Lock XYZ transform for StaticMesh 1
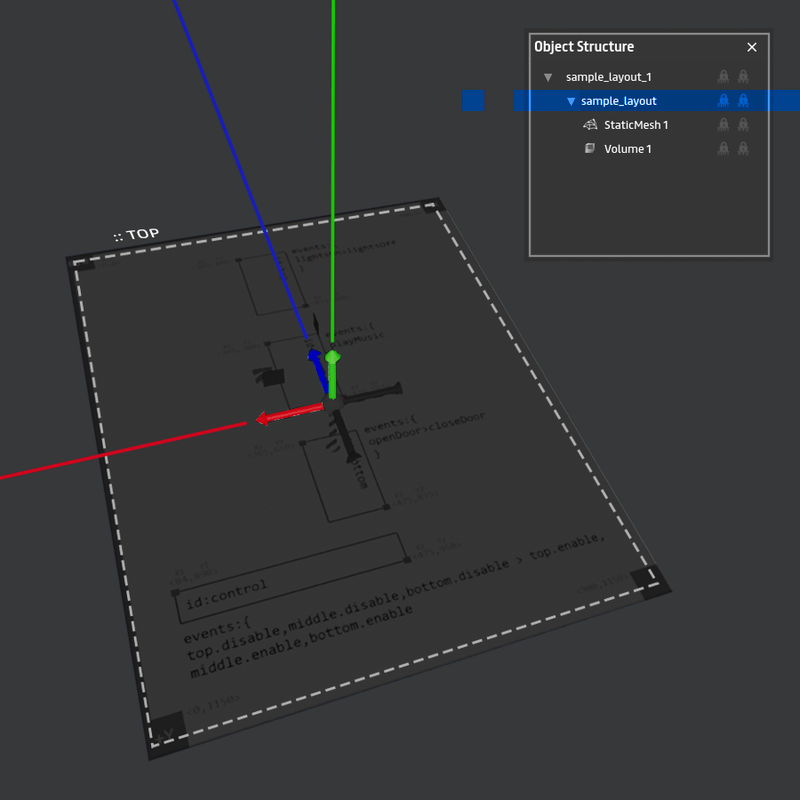 point(743,125)
